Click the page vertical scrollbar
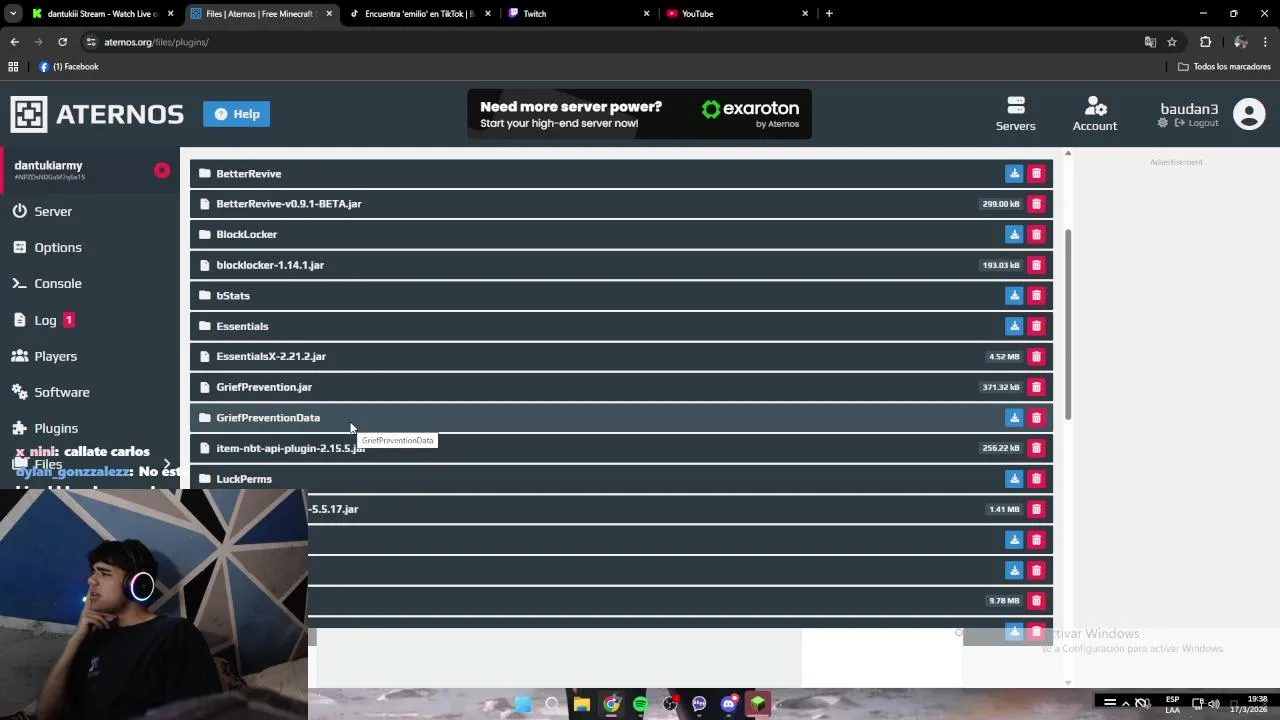 pyautogui.click(x=1068, y=325)
